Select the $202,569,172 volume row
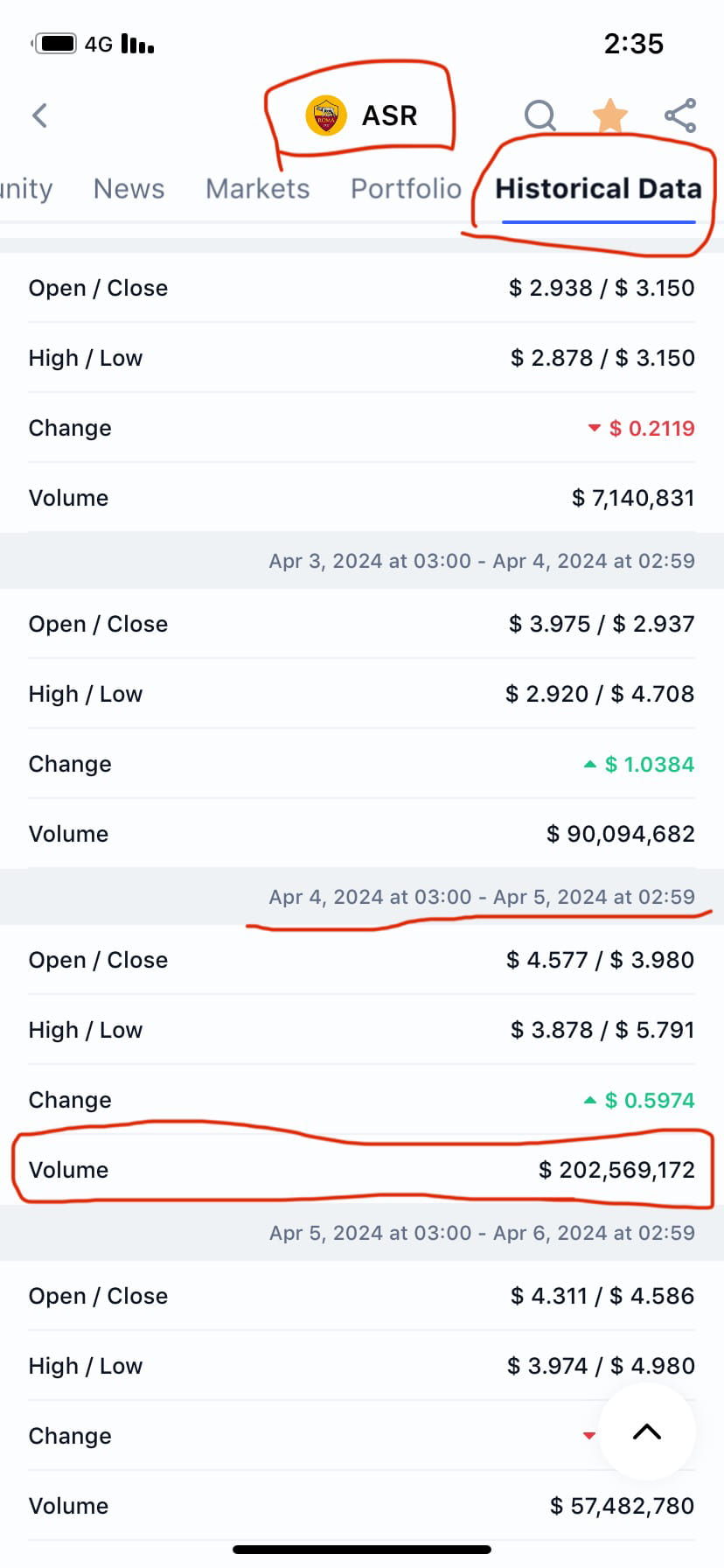 [362, 1170]
